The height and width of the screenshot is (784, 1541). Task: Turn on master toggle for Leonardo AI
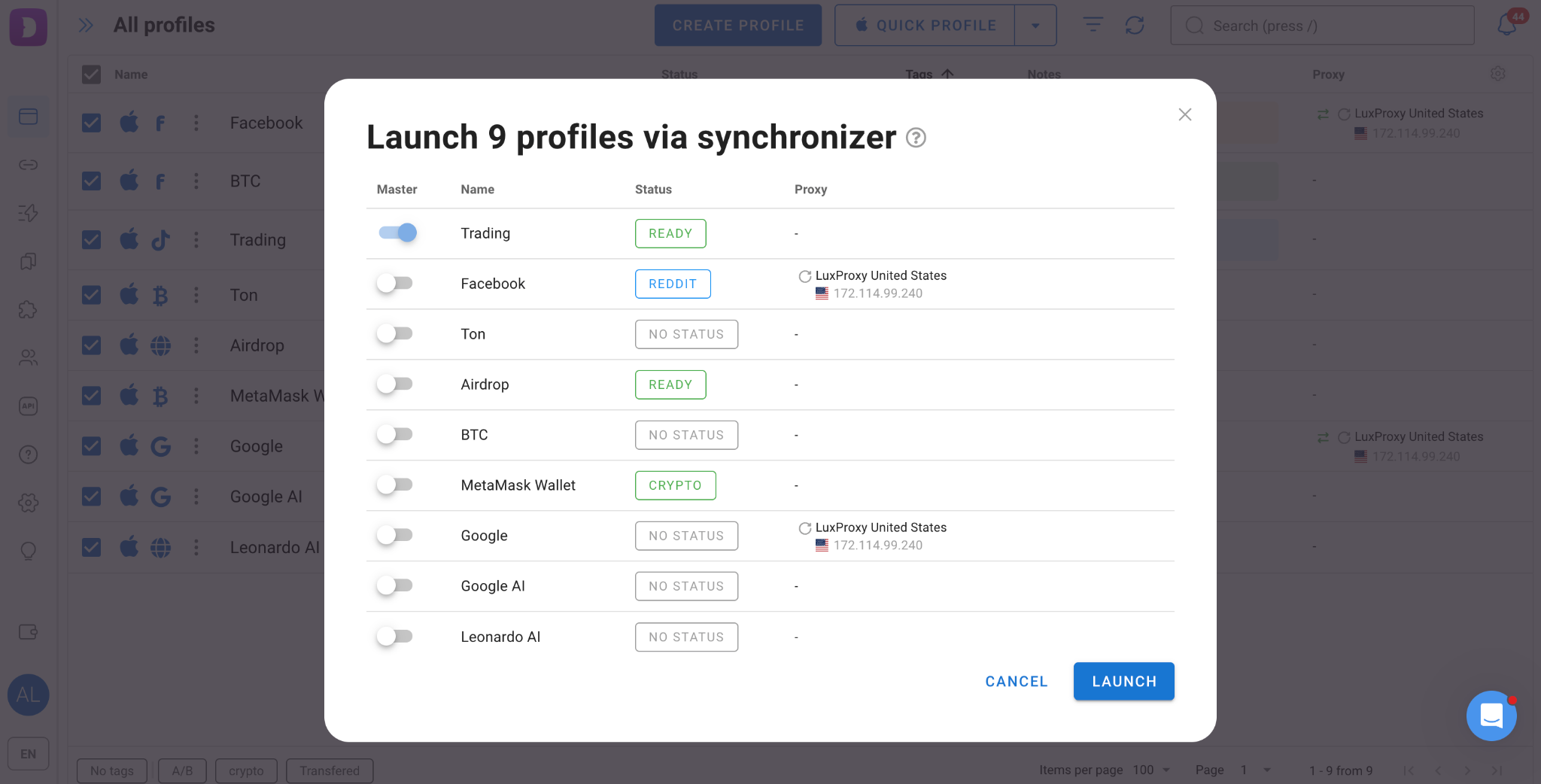(x=395, y=637)
